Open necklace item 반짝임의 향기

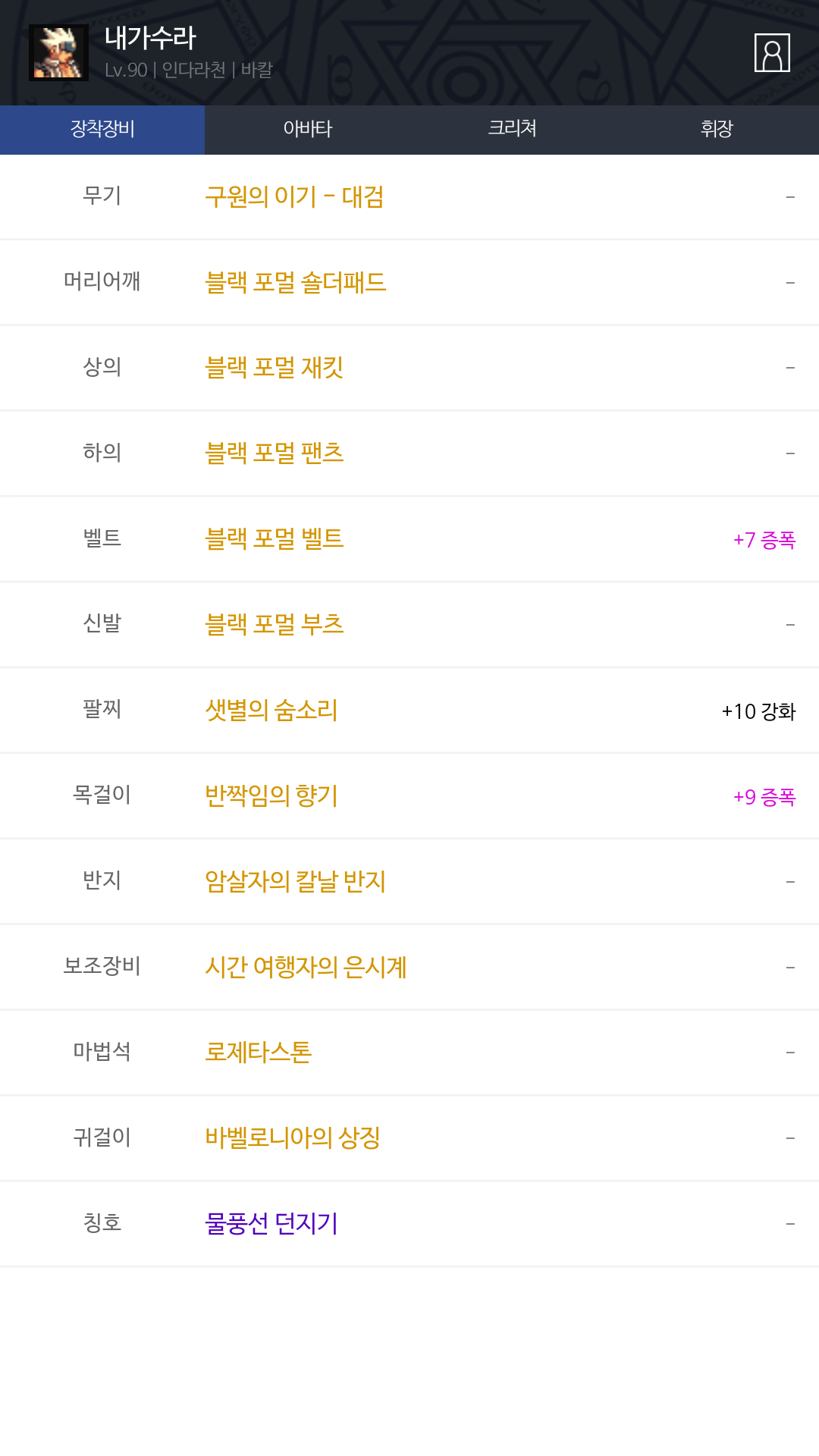[271, 796]
